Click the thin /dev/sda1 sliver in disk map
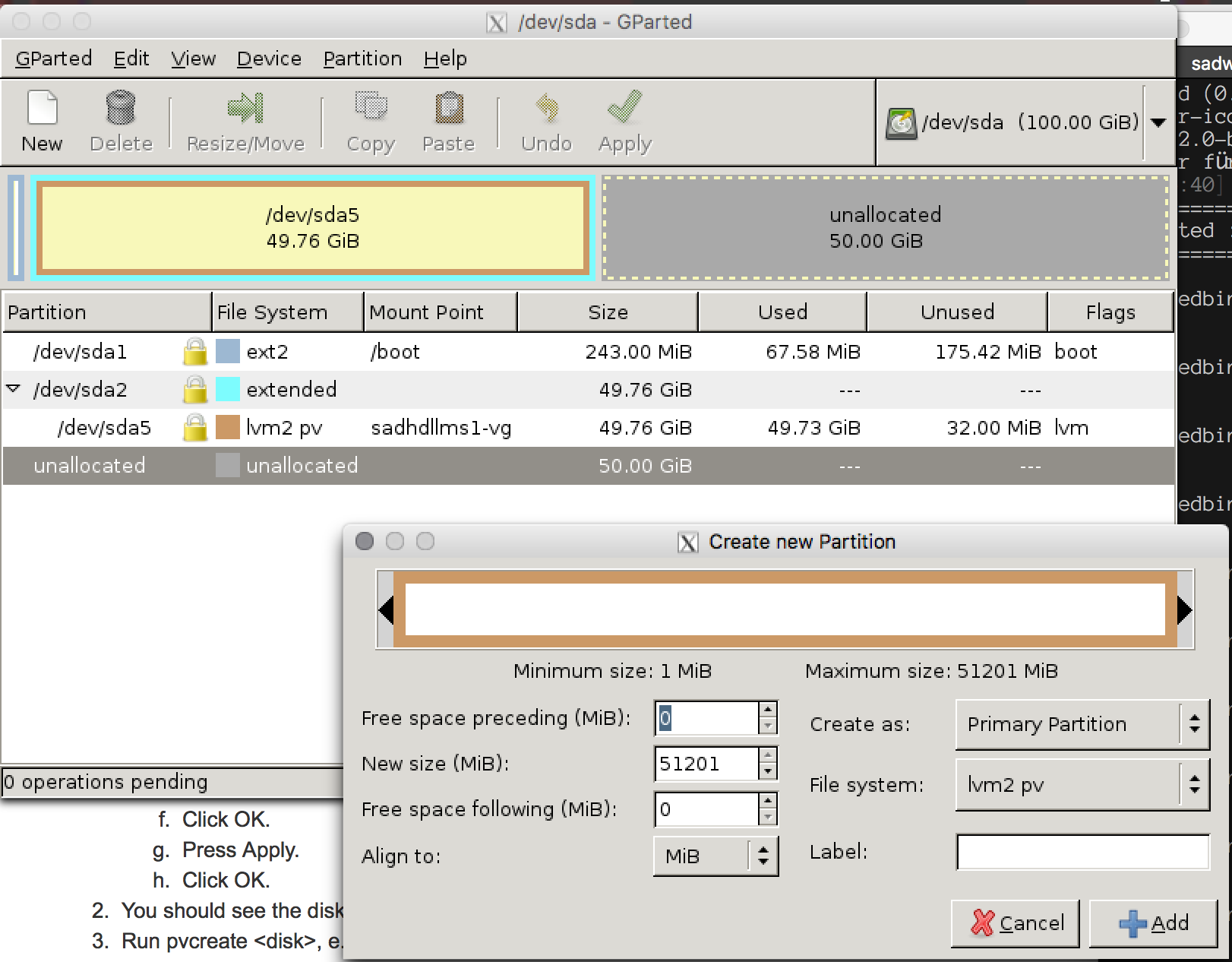1232x962 pixels. coord(16,228)
